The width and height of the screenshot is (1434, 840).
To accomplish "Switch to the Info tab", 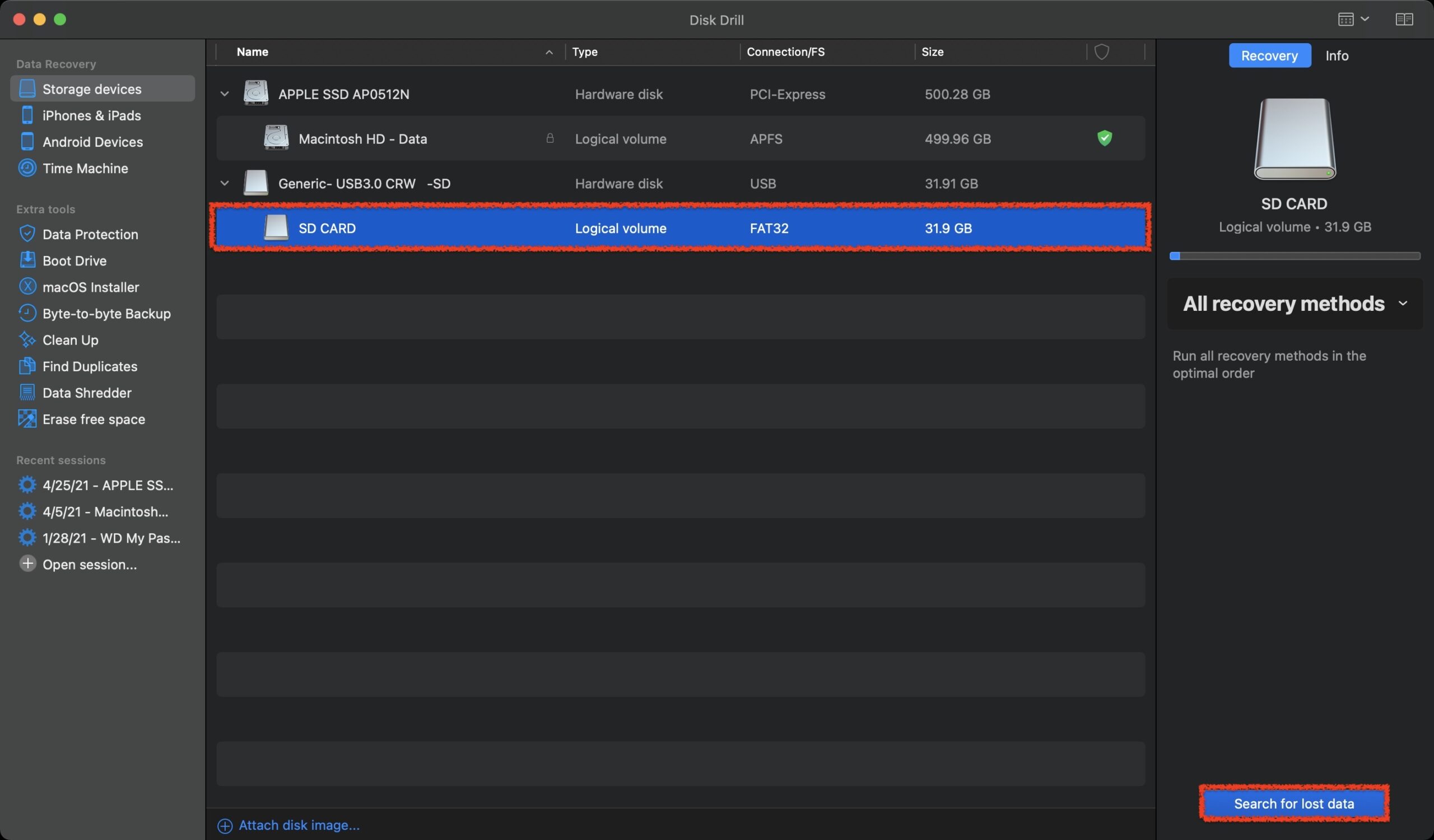I will point(1337,56).
